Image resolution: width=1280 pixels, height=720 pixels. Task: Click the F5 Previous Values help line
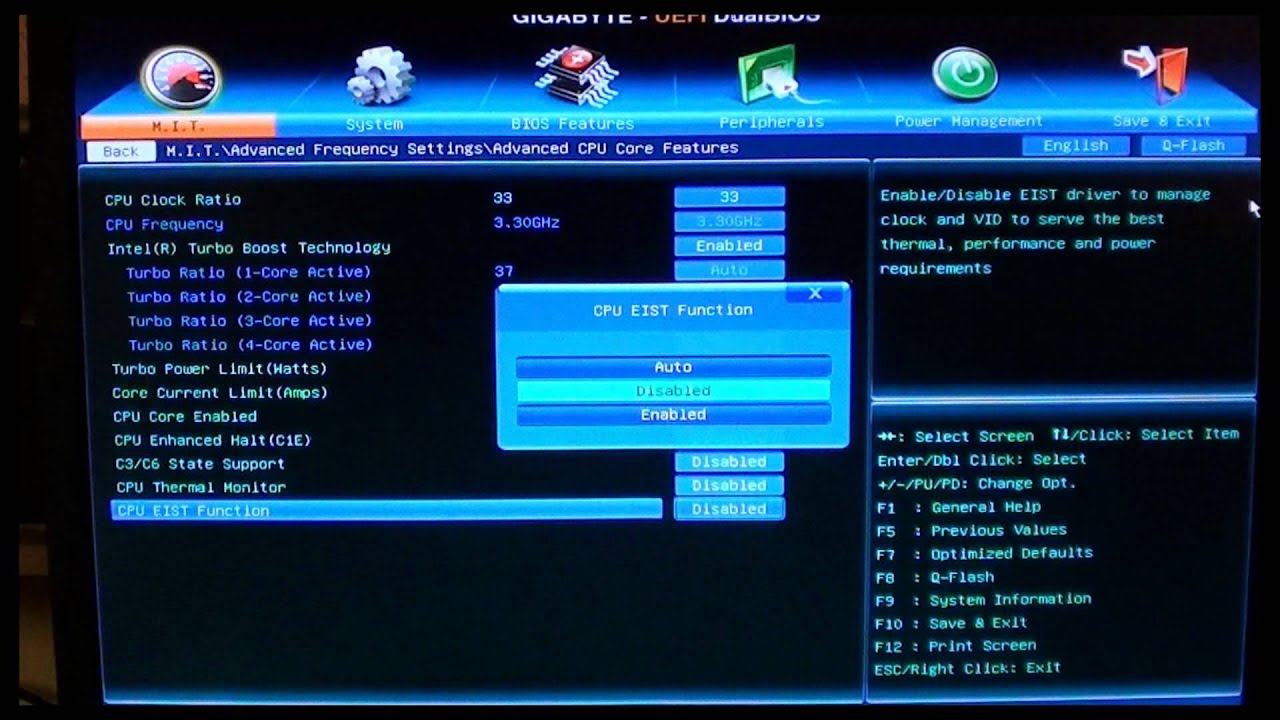[972, 530]
